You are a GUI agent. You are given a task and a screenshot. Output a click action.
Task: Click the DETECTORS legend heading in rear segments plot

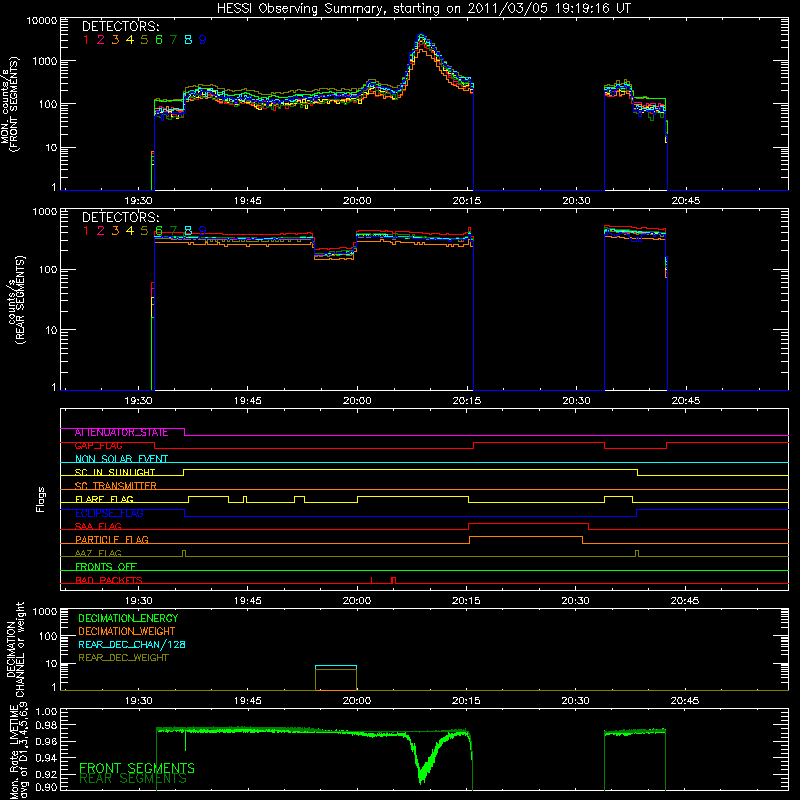click(120, 218)
